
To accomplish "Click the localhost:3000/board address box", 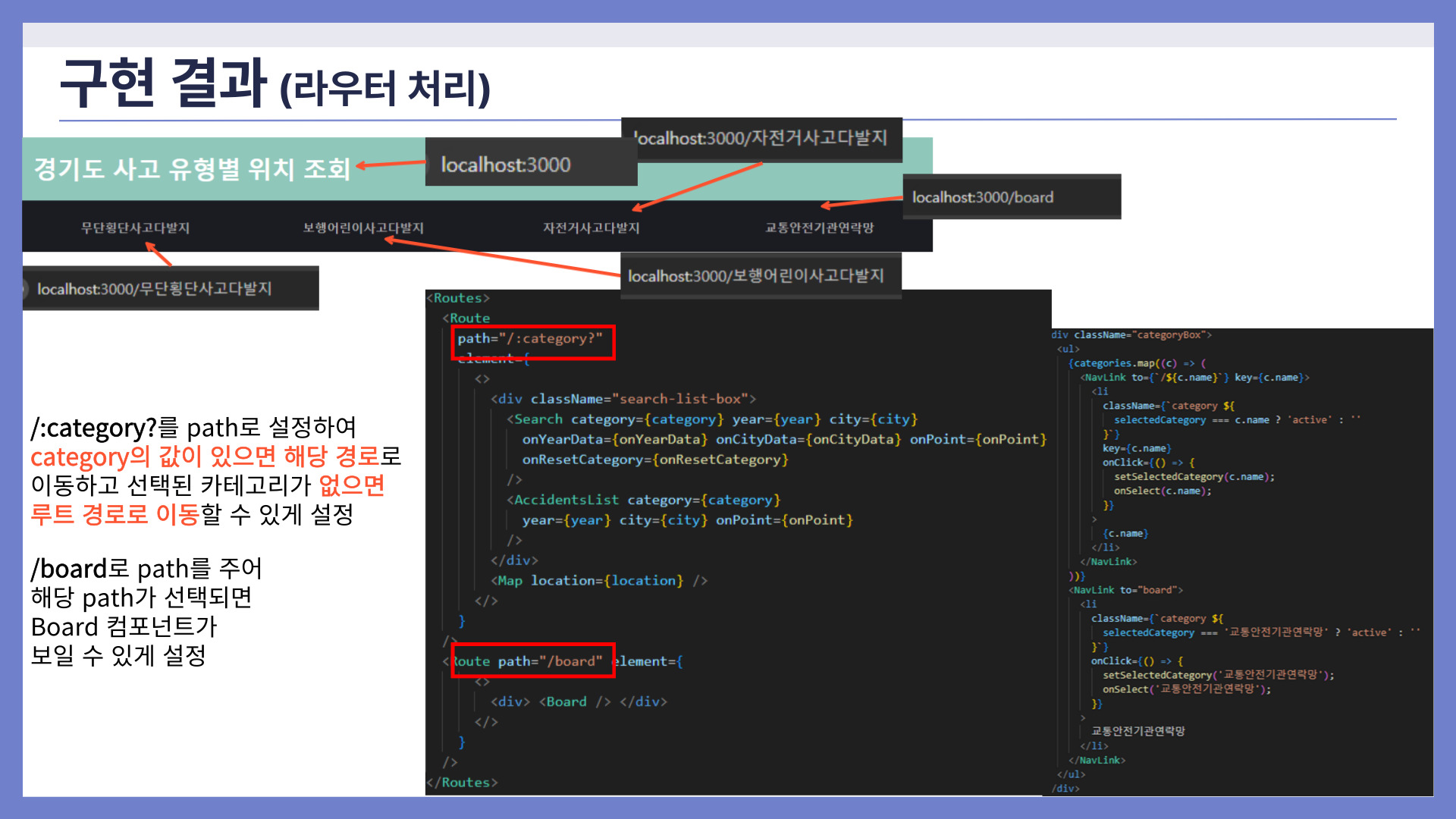I will [x=1012, y=197].
